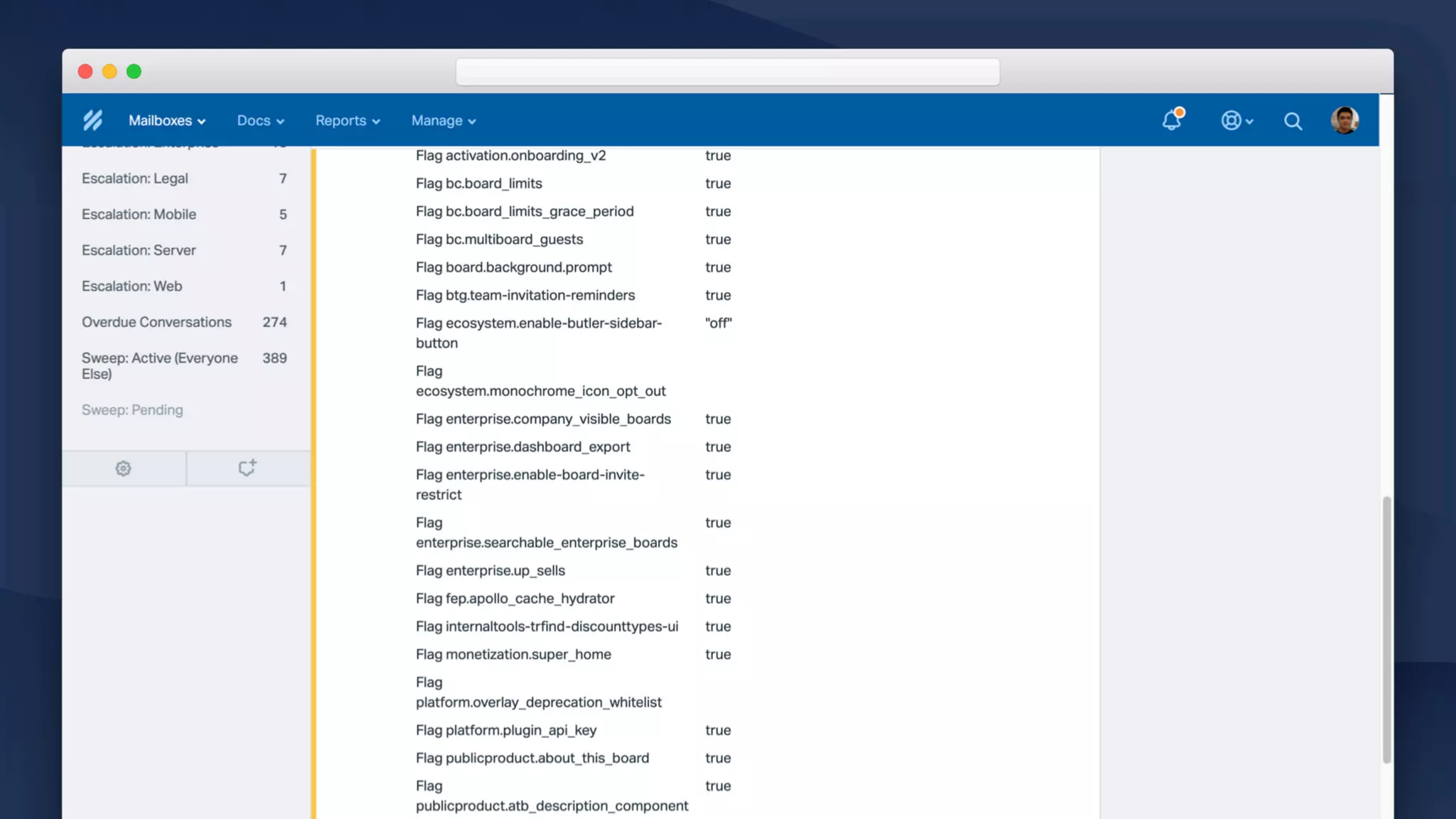Click the Help Scout logo icon
The image size is (1456, 819).
coord(92,120)
